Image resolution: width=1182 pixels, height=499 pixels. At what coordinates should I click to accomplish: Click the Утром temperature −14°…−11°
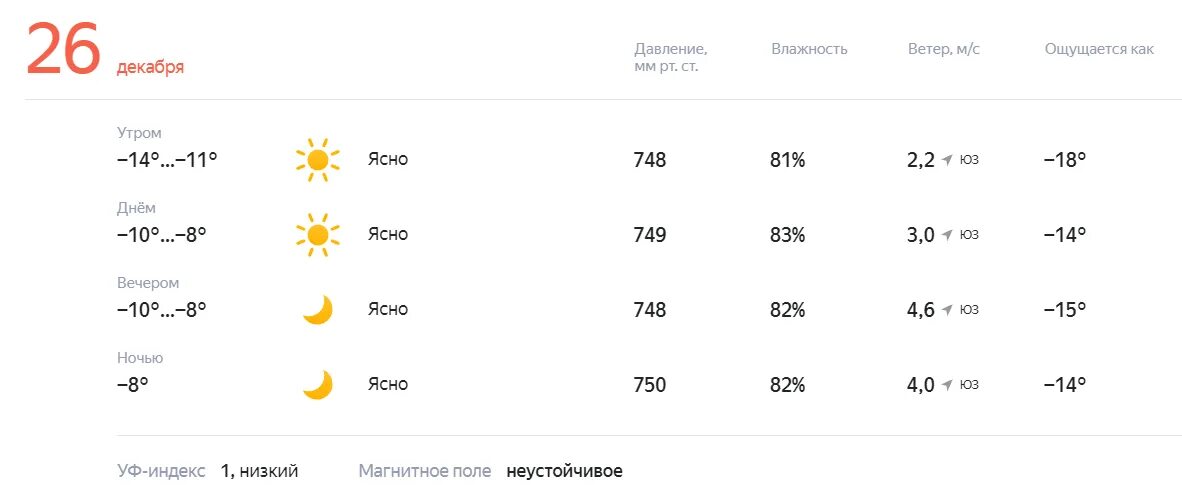coord(167,160)
